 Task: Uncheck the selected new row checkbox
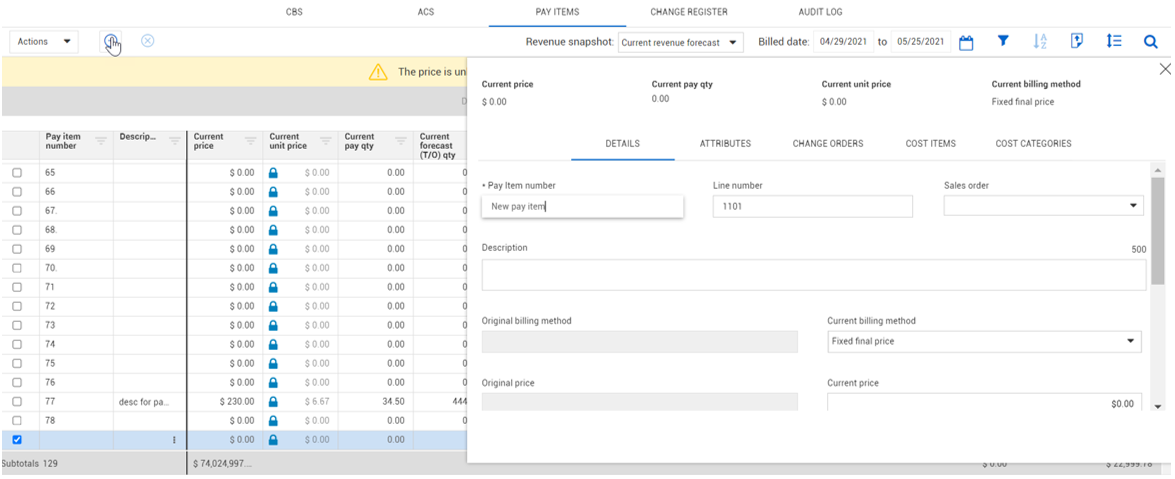pos(16,439)
